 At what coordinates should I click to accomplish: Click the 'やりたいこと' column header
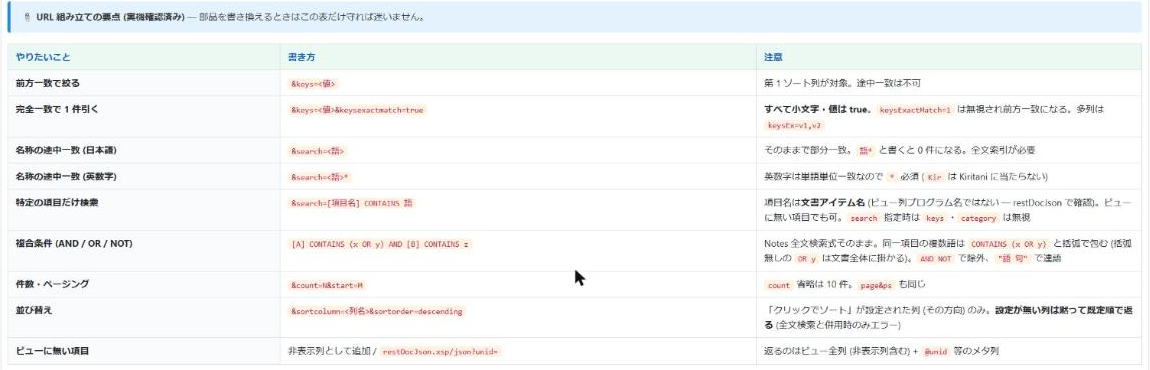pos(44,57)
